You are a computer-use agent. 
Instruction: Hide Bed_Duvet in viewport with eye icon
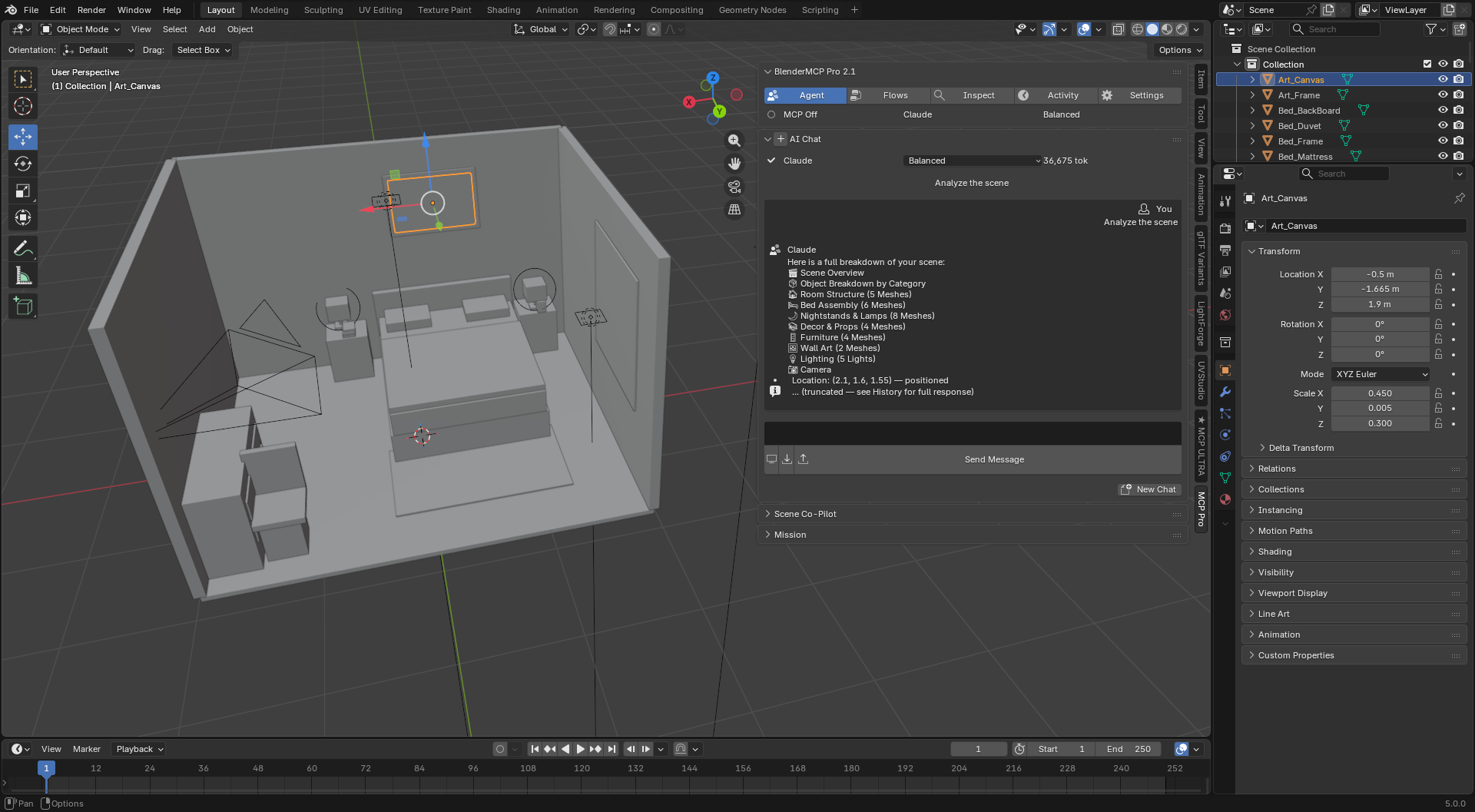click(1443, 126)
